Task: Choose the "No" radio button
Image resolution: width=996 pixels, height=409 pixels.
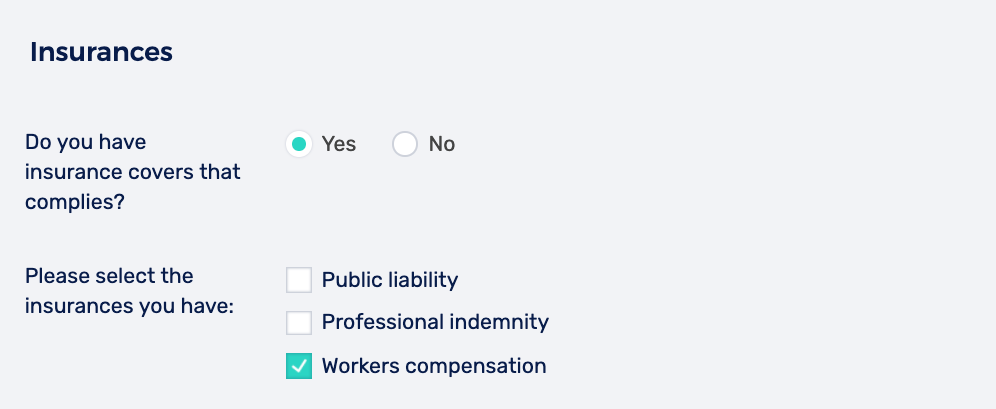Action: (404, 144)
